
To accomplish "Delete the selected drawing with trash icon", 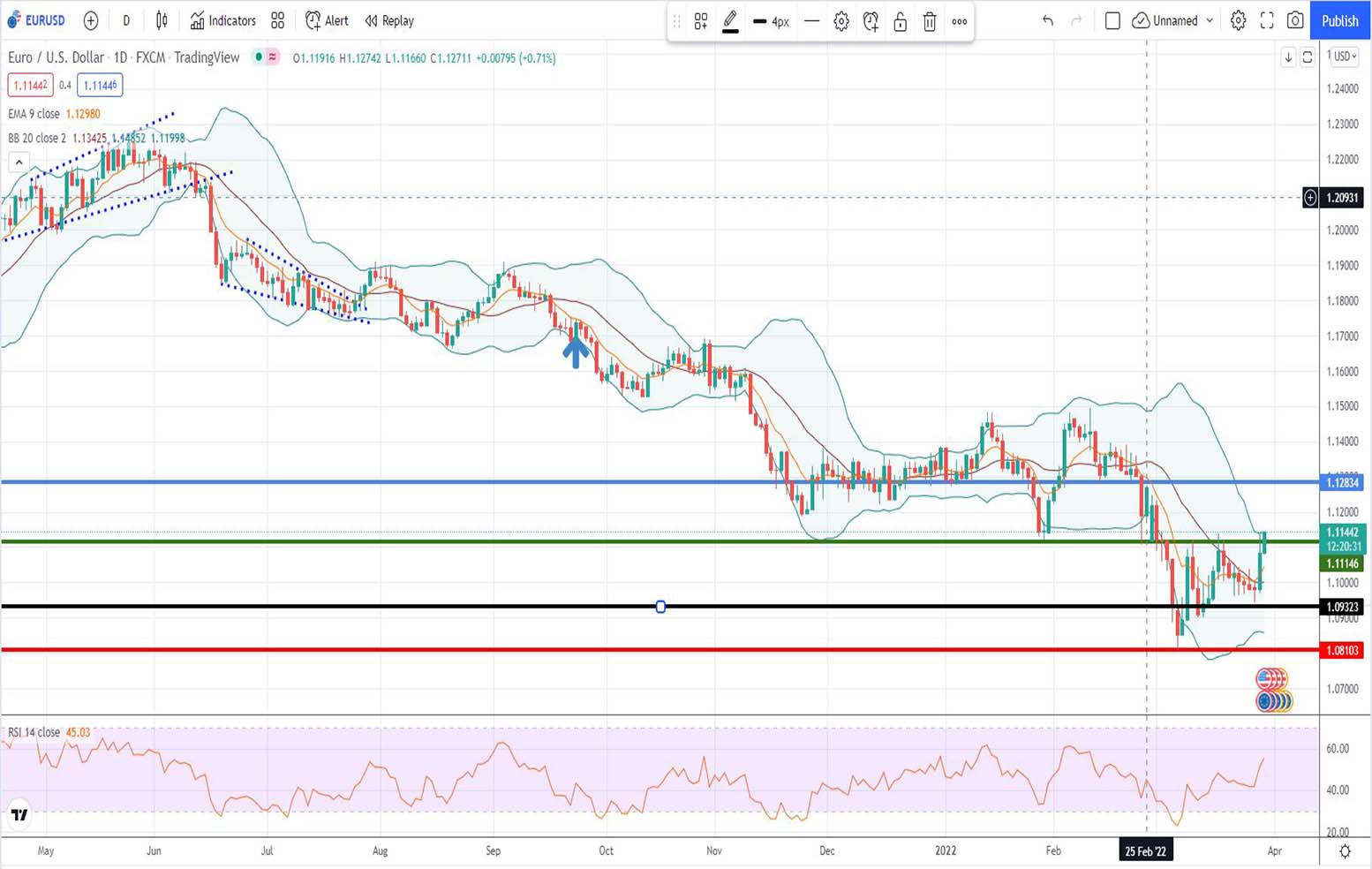I will point(929,21).
